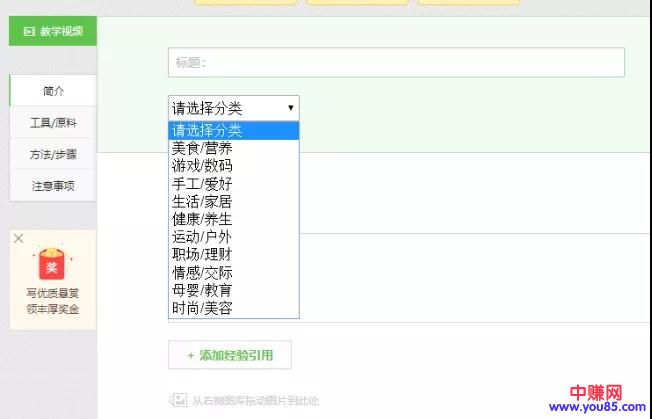Click the 教学视频 green button
Viewport: 652px width, 419px height.
pos(53,31)
